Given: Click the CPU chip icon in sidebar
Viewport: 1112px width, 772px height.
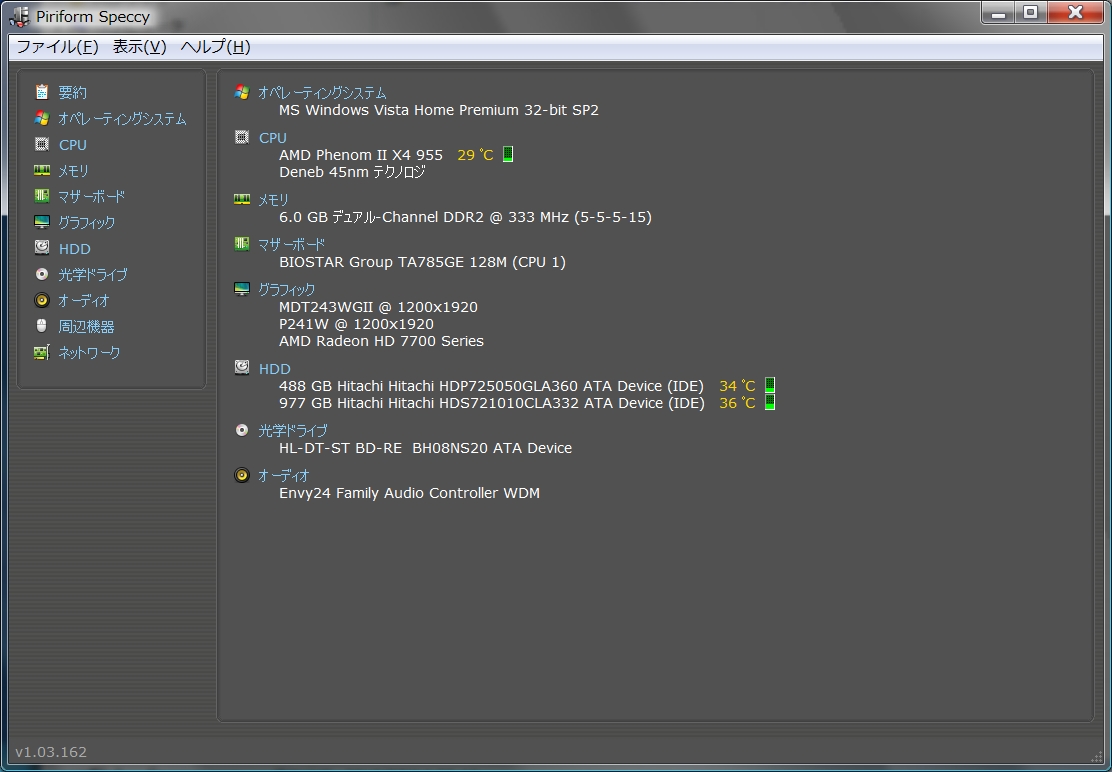Looking at the screenshot, I should pos(42,145).
